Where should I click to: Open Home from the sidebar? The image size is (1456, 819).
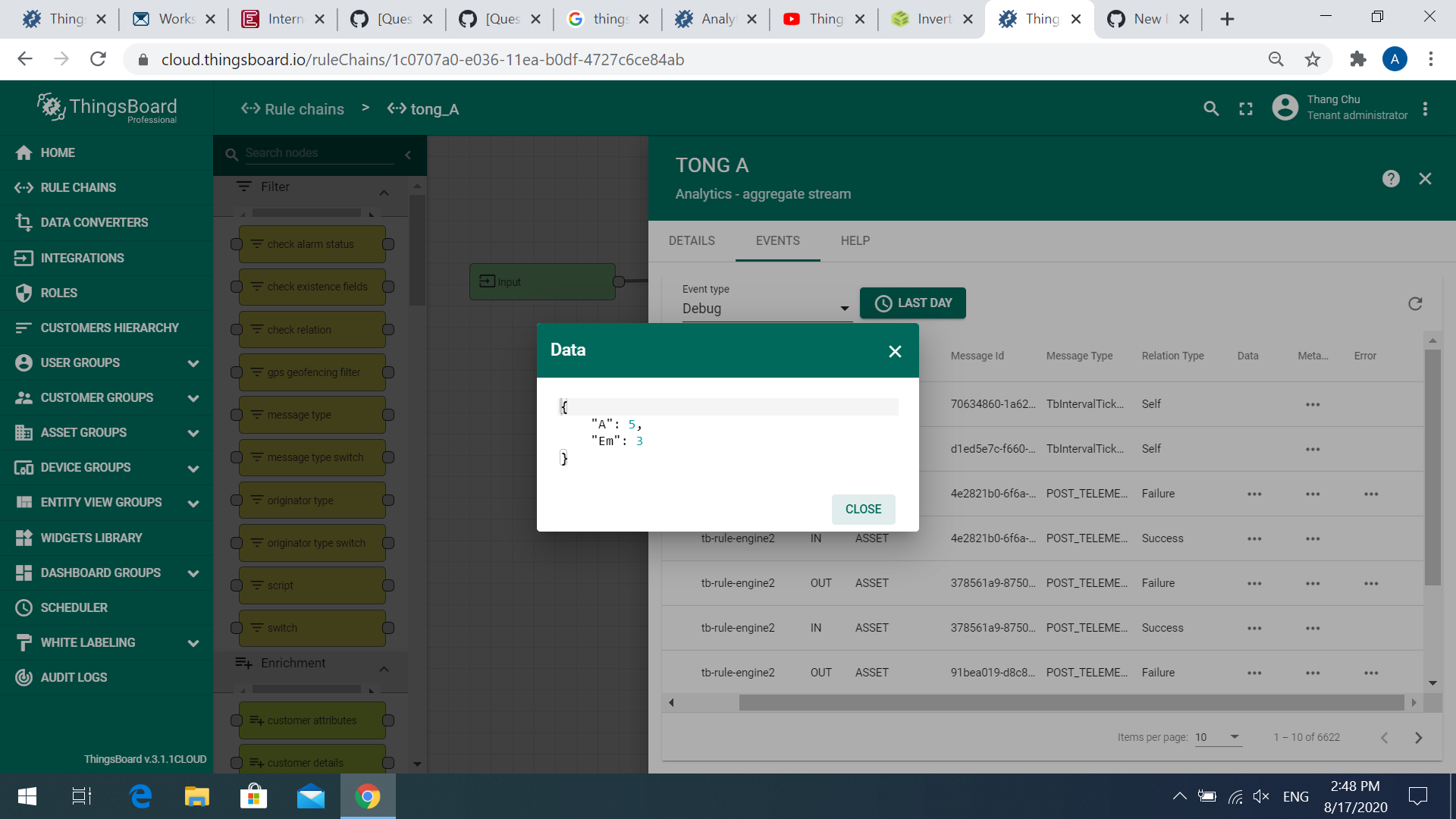[x=57, y=152]
